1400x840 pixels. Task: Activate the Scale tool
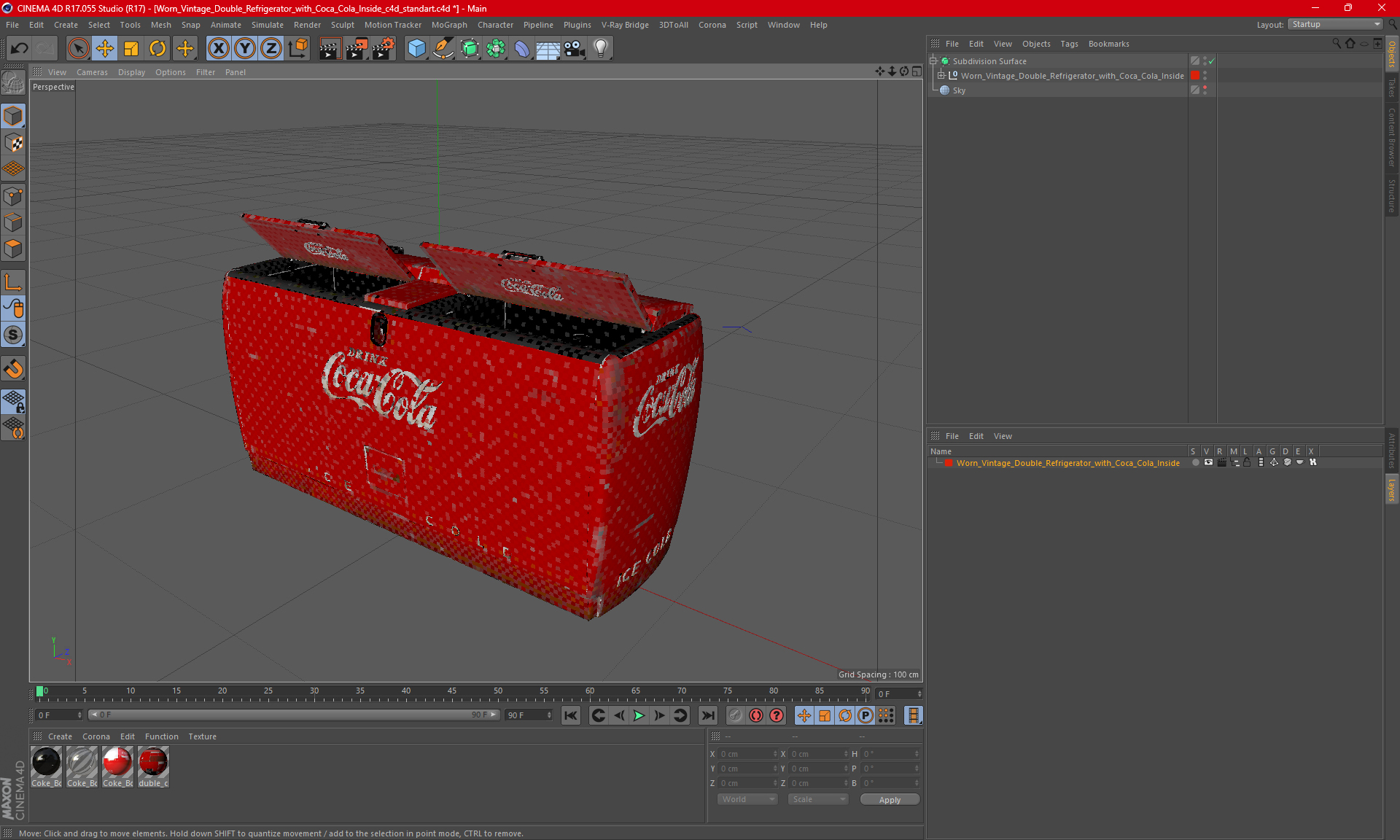(x=131, y=49)
